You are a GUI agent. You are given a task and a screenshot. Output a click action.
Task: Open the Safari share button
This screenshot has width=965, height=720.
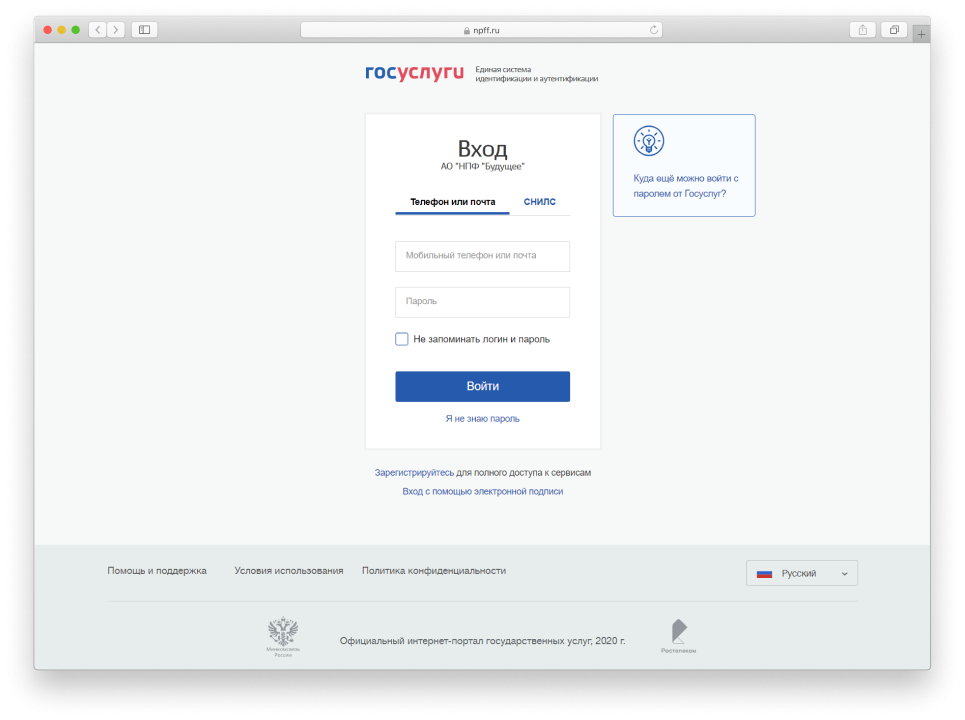tap(863, 30)
